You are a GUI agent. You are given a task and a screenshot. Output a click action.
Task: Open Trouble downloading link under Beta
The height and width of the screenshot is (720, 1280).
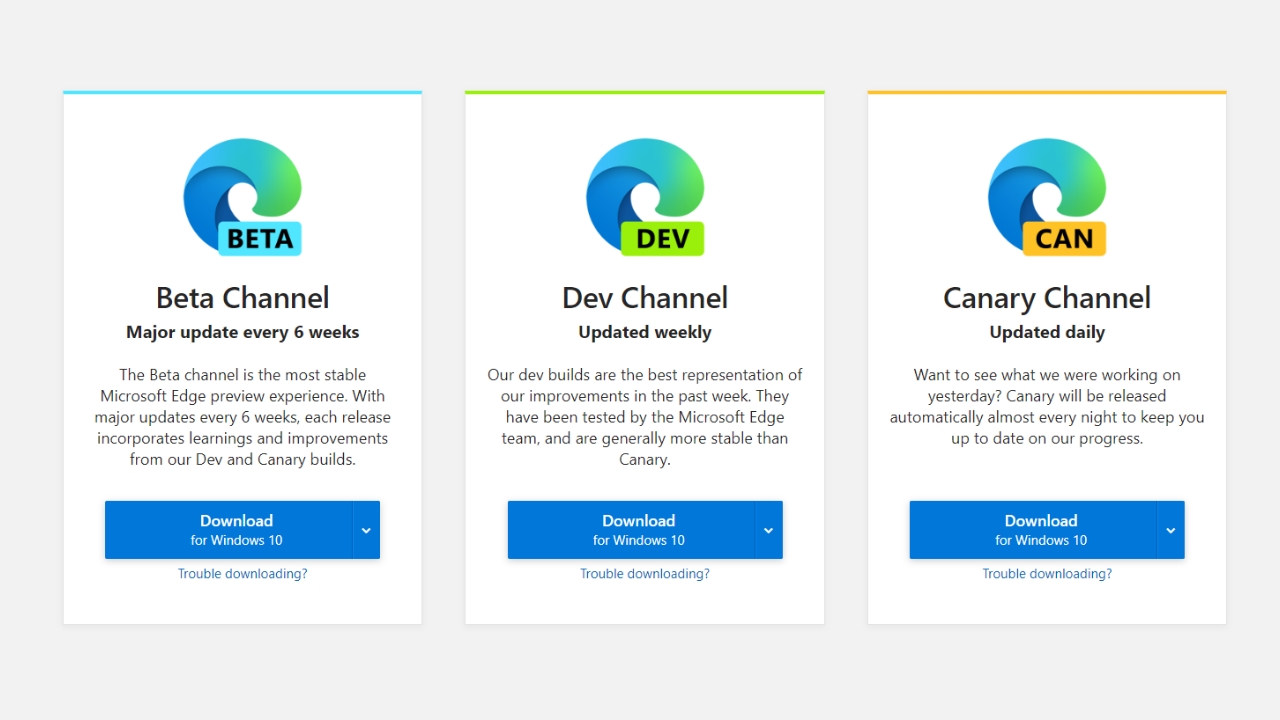[243, 574]
